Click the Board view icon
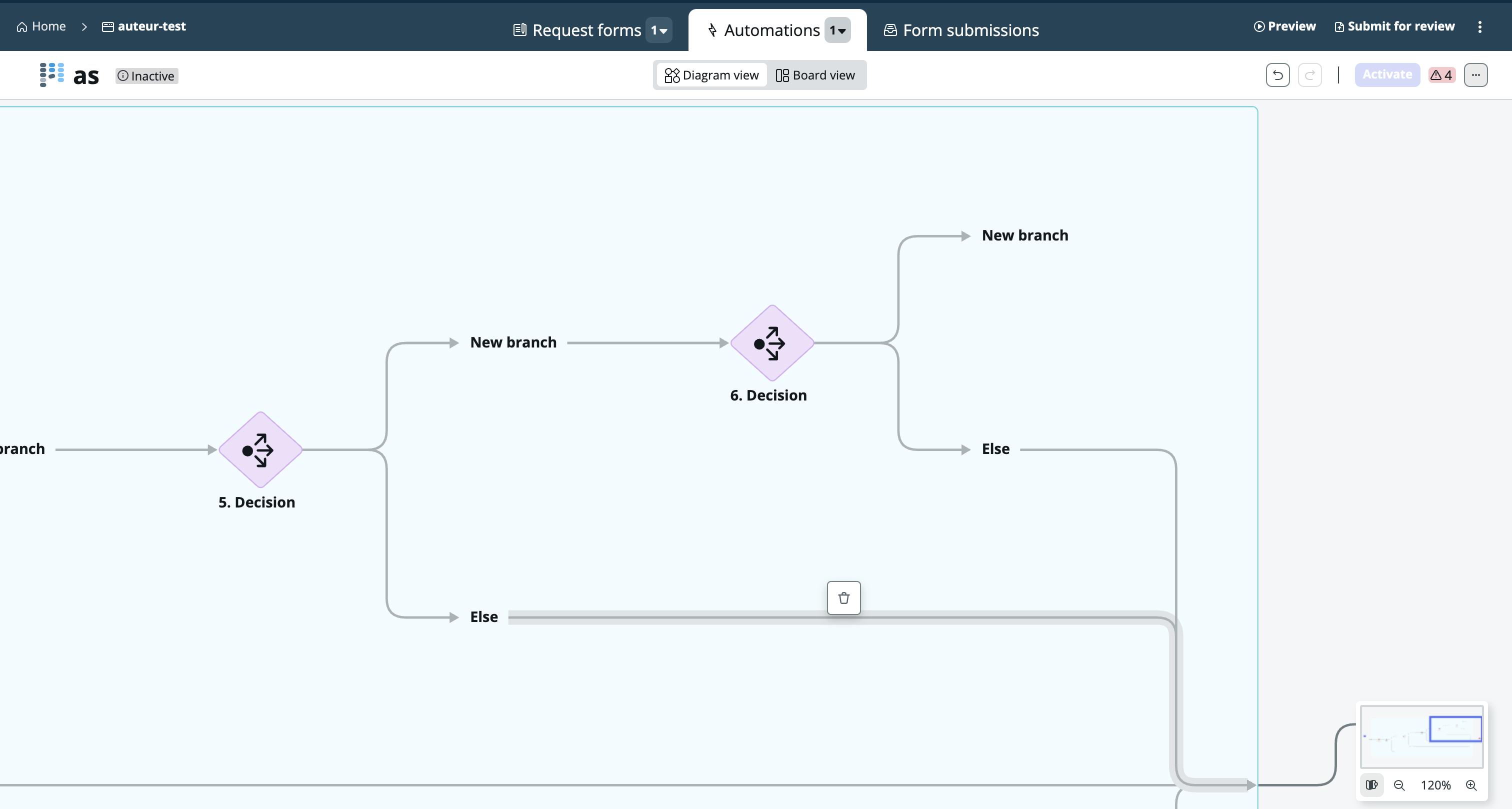This screenshot has width=1512, height=809. 783,75
